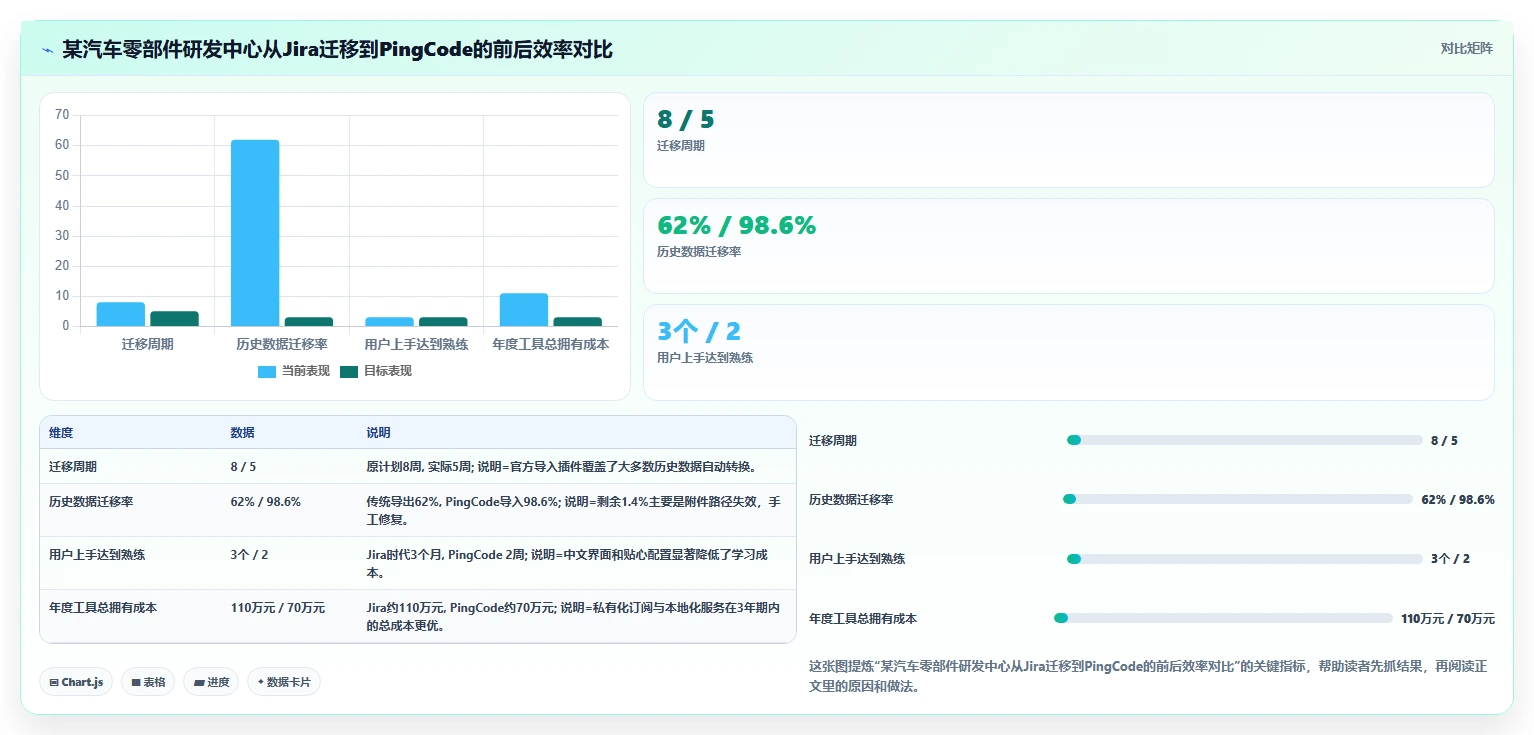Click the lightning icon beside the title
The width and height of the screenshot is (1534, 735).
pyautogui.click(x=47, y=50)
